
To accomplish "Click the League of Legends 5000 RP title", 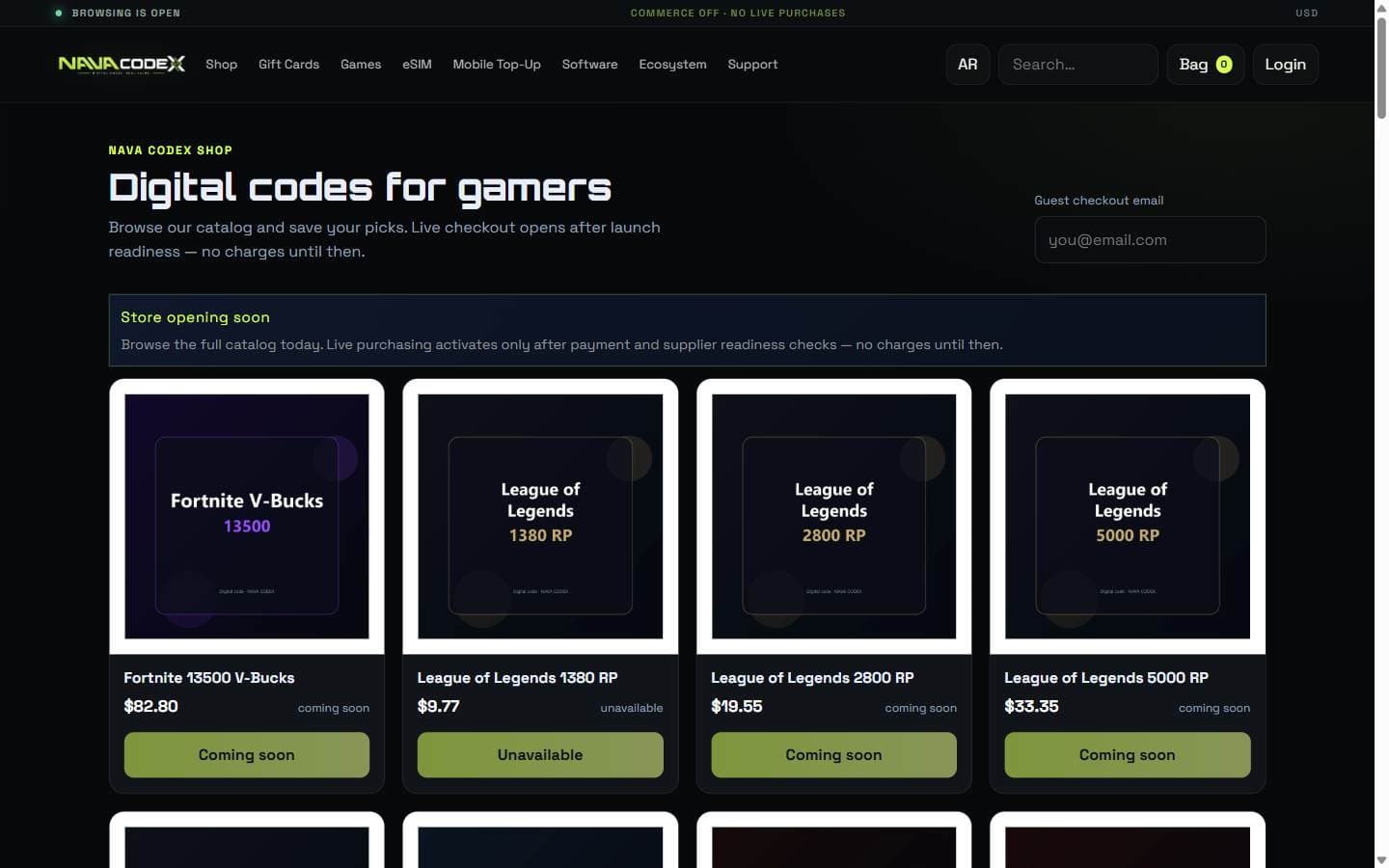I will (x=1106, y=678).
